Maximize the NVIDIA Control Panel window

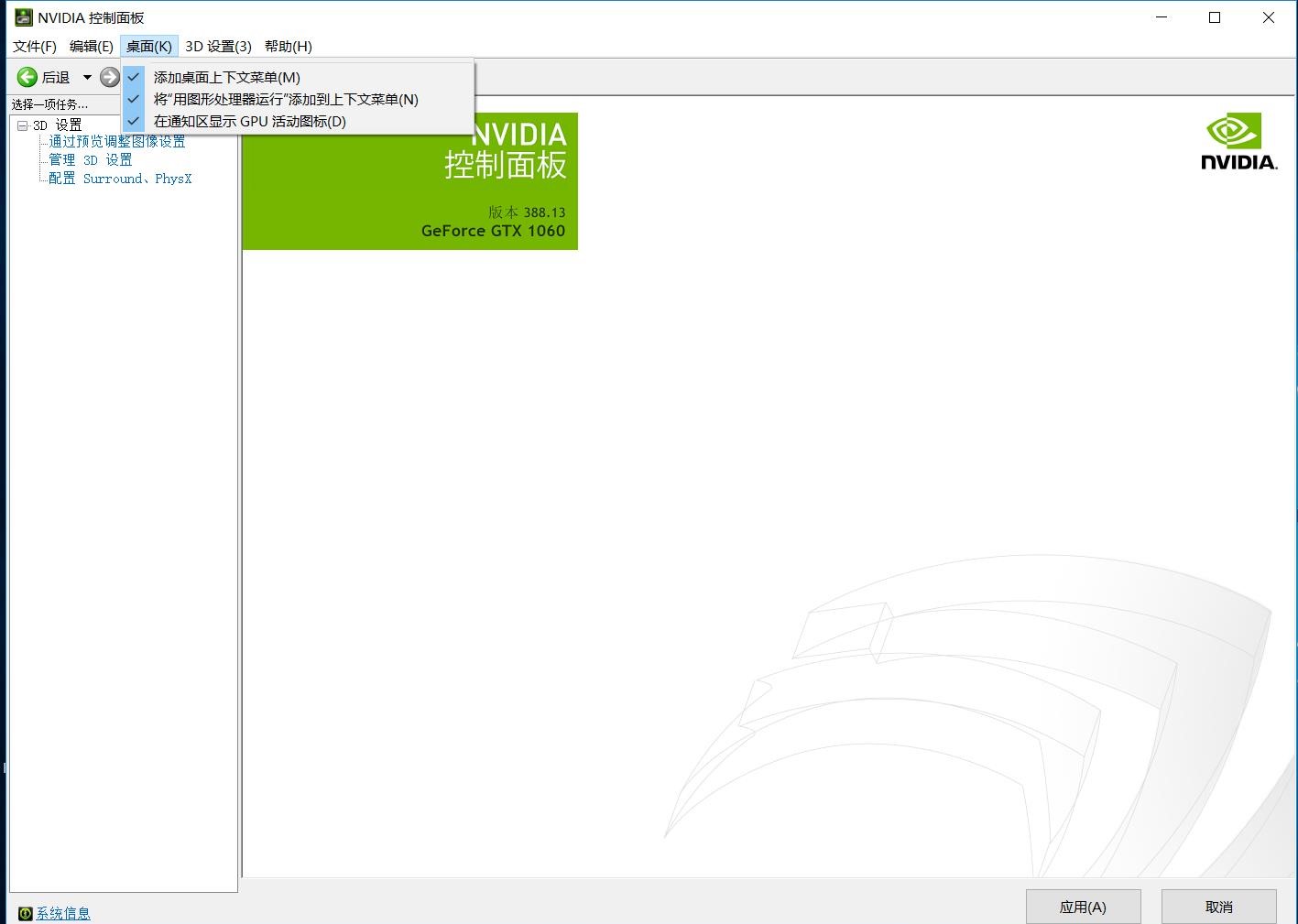[x=1215, y=17]
